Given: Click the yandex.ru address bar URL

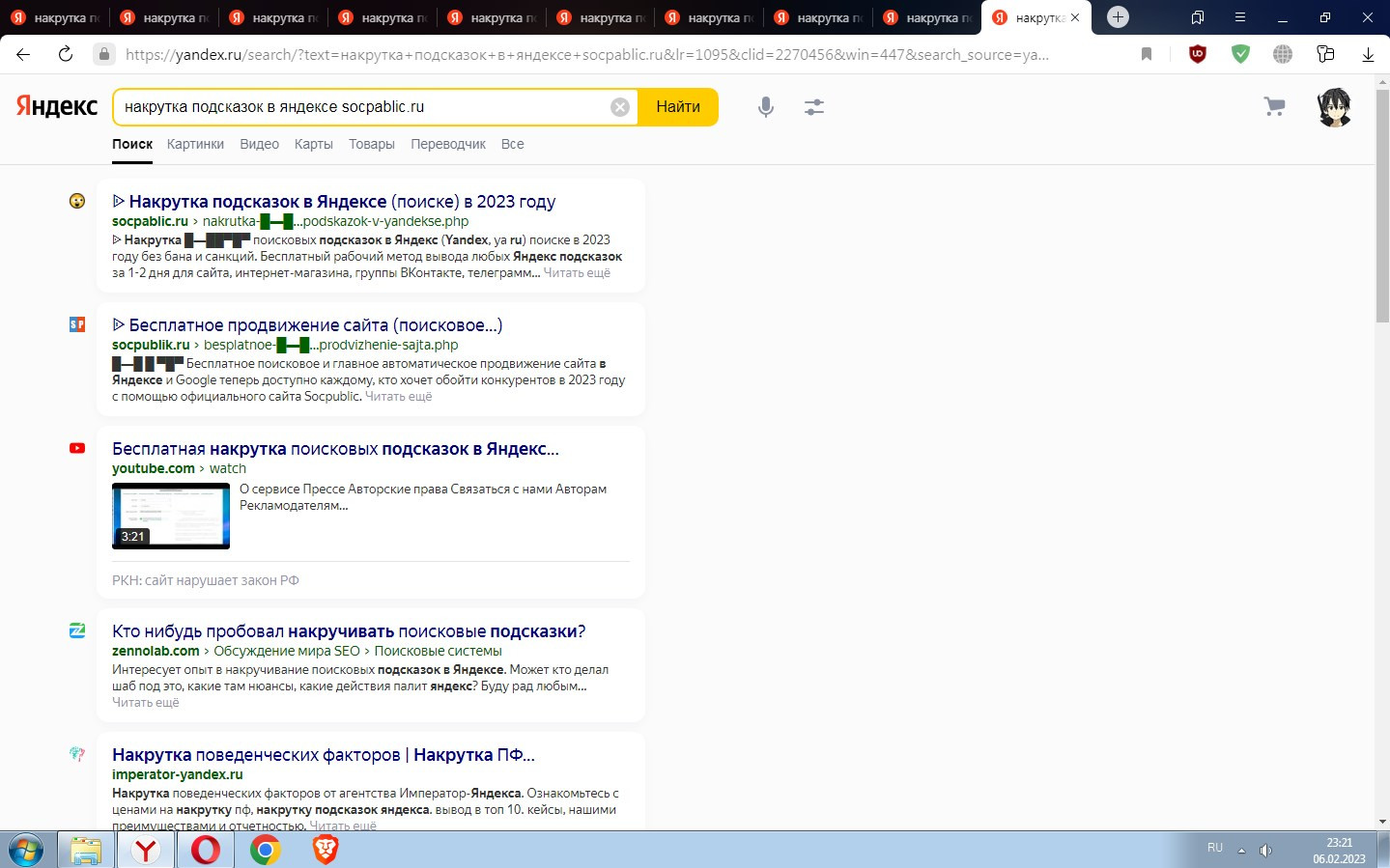Looking at the screenshot, I should tap(586, 55).
